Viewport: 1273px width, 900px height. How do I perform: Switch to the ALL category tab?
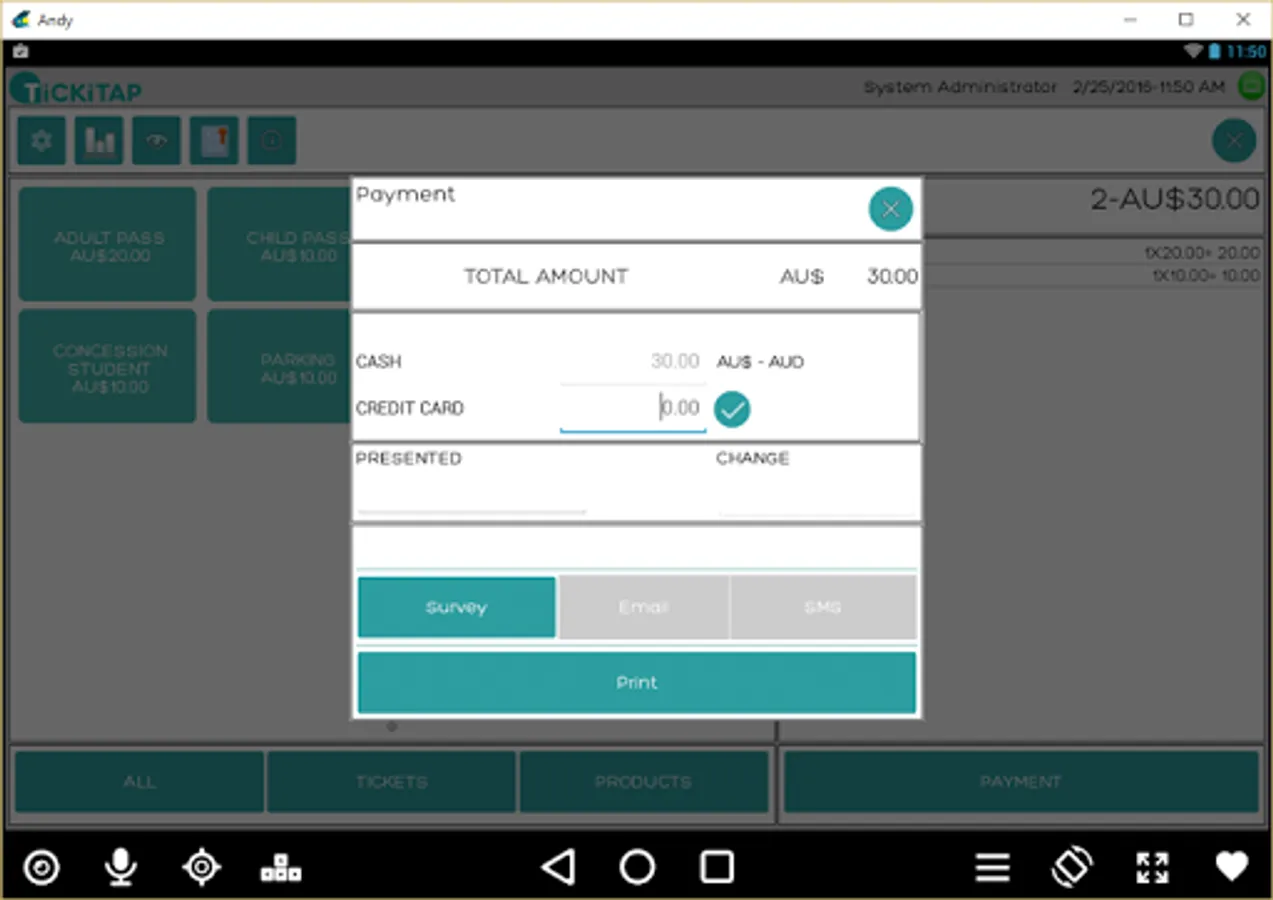[x=139, y=782]
